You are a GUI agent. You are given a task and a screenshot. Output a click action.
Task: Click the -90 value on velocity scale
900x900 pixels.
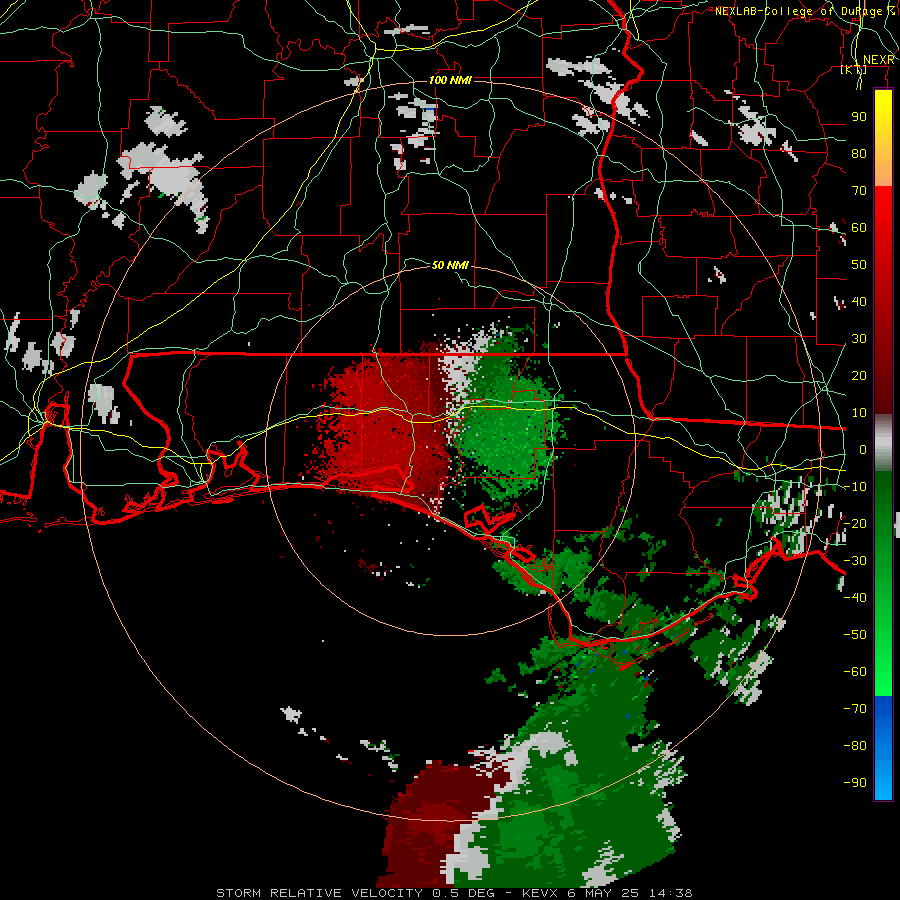point(855,783)
